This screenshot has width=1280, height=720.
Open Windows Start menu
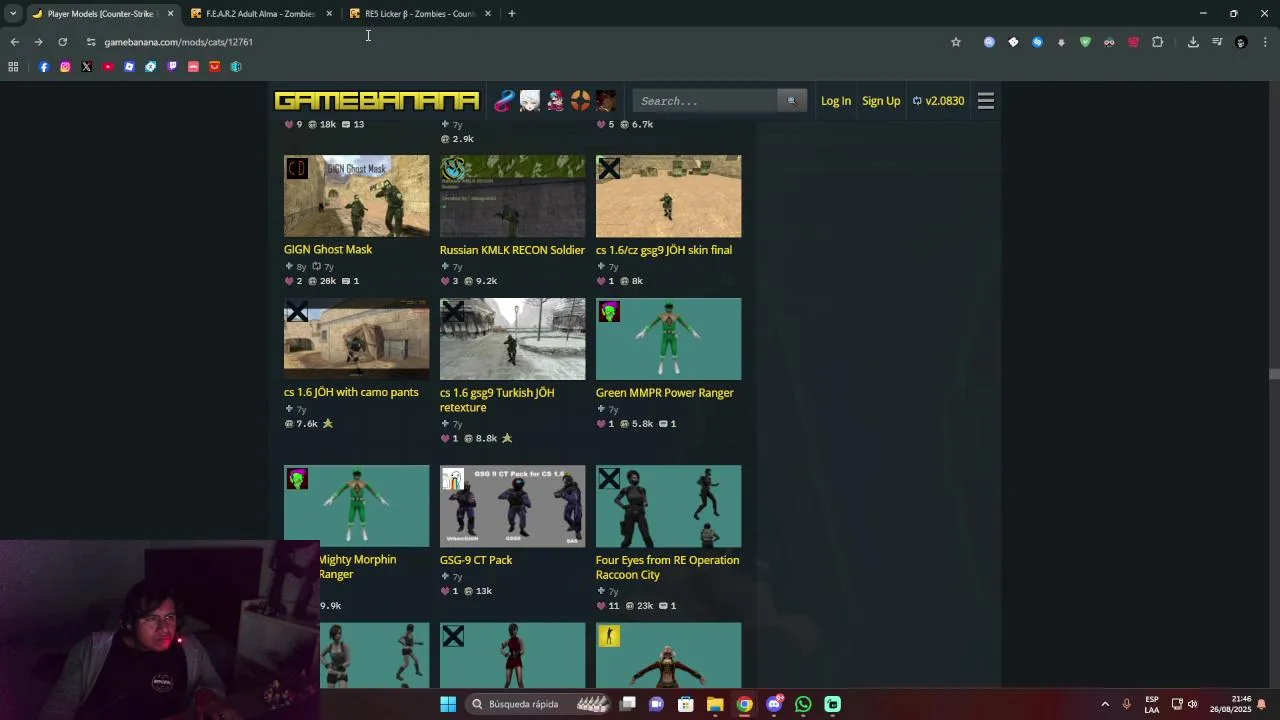coord(448,704)
